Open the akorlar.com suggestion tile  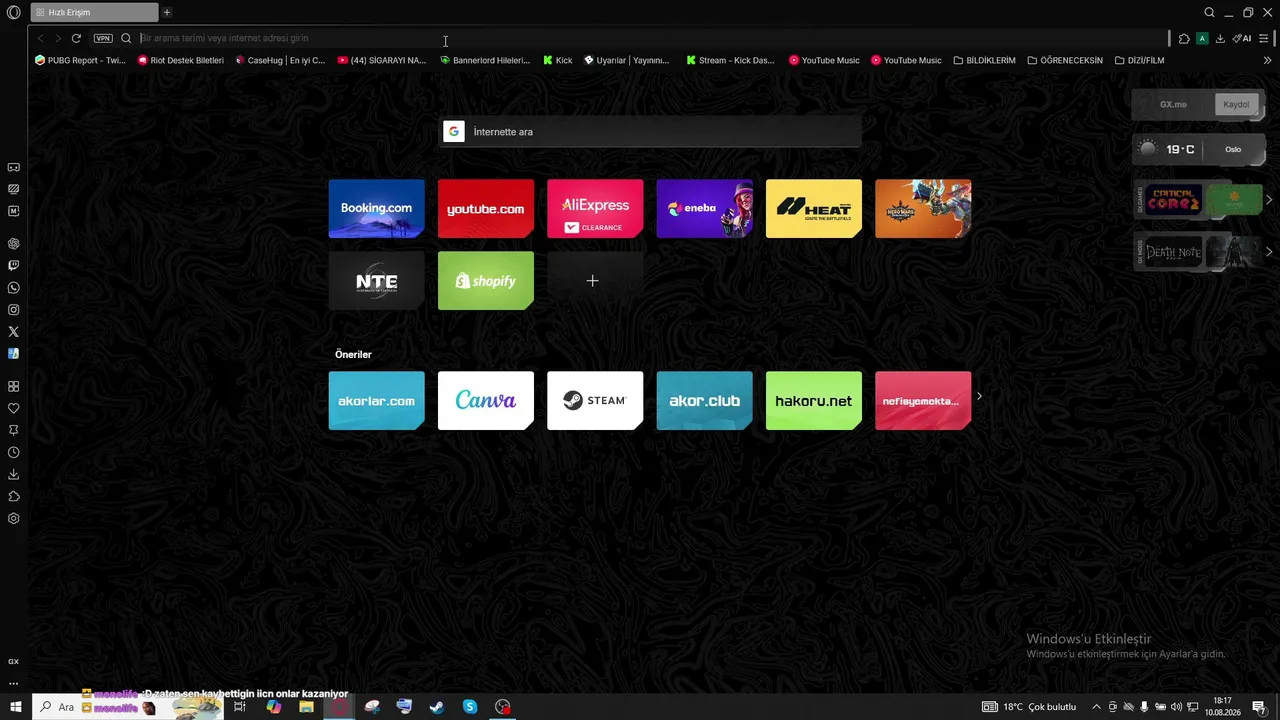point(376,401)
